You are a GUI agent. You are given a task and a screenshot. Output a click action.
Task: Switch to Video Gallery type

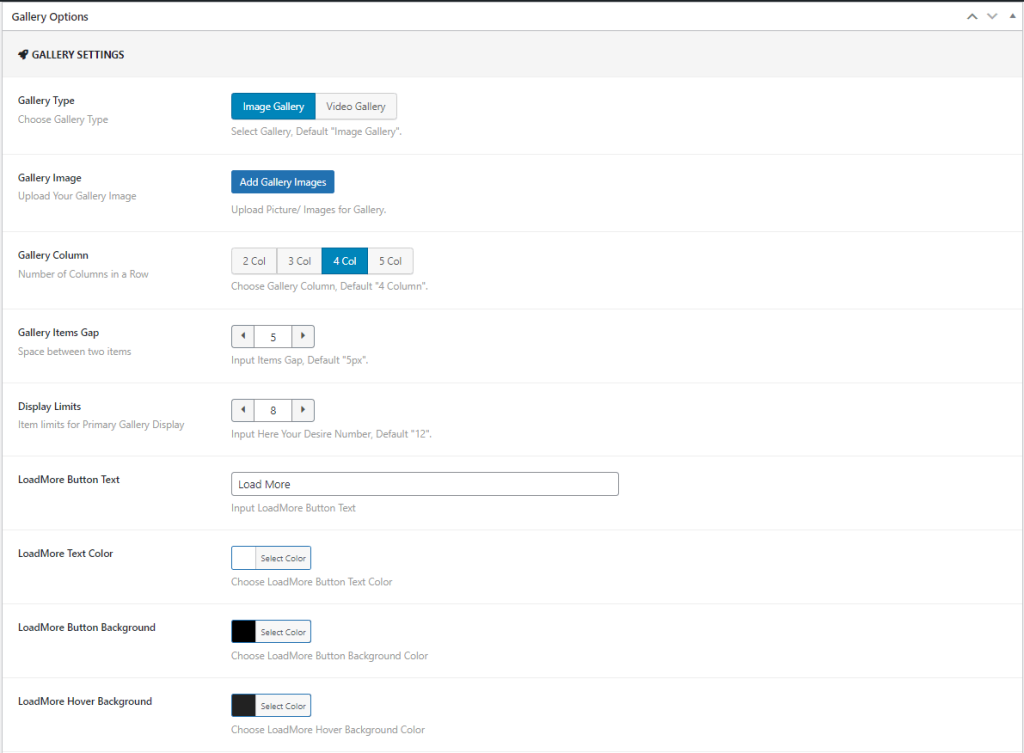[356, 107]
